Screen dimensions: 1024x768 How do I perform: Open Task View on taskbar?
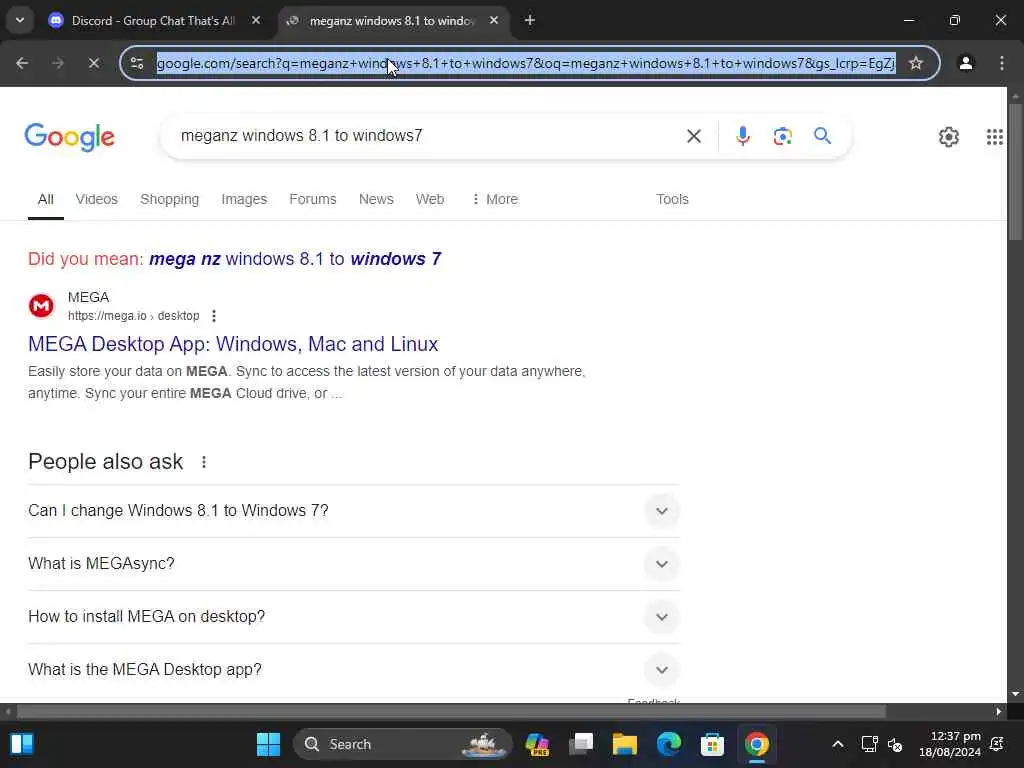(581, 744)
